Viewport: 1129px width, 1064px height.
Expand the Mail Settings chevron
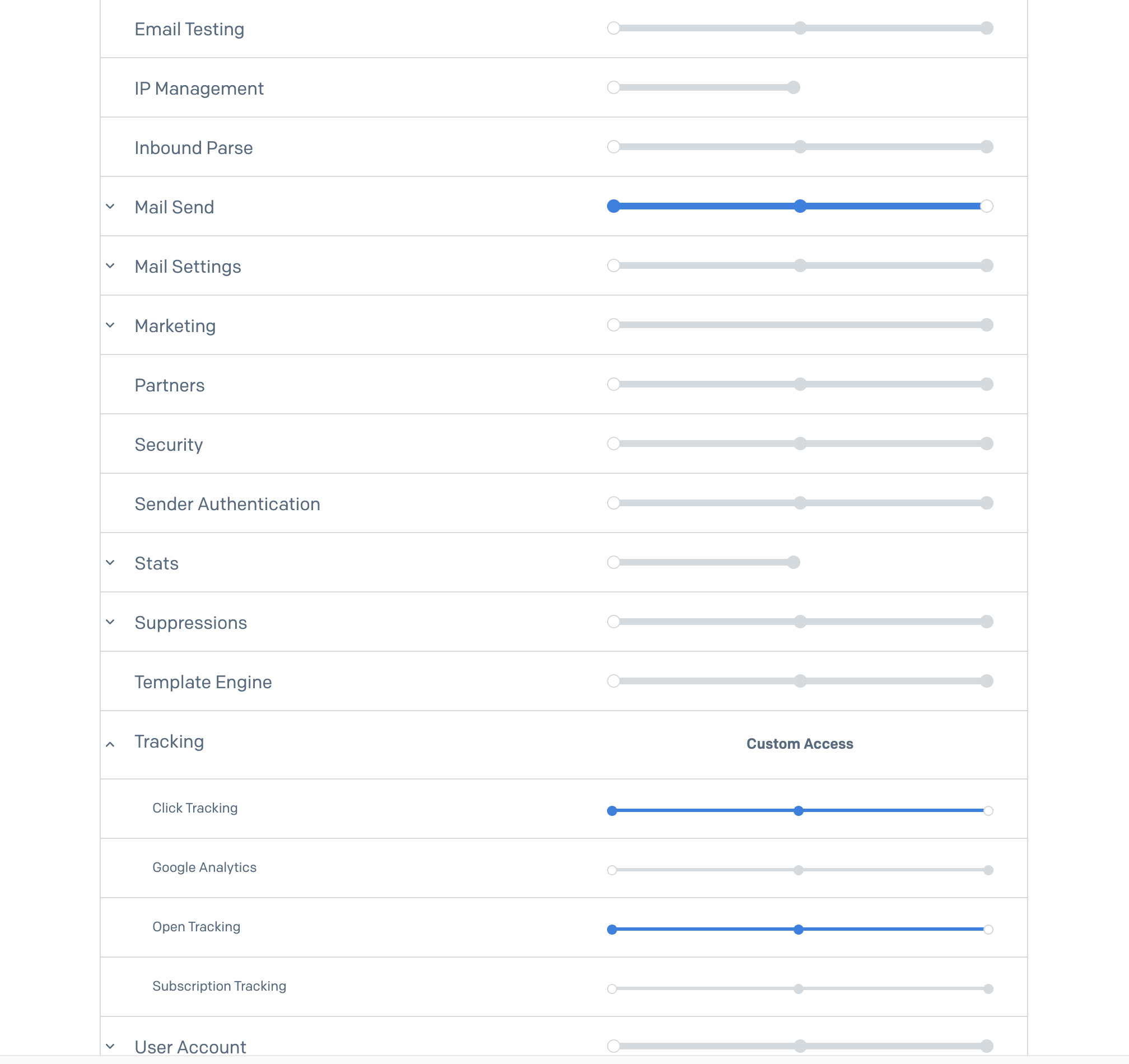coord(110,265)
